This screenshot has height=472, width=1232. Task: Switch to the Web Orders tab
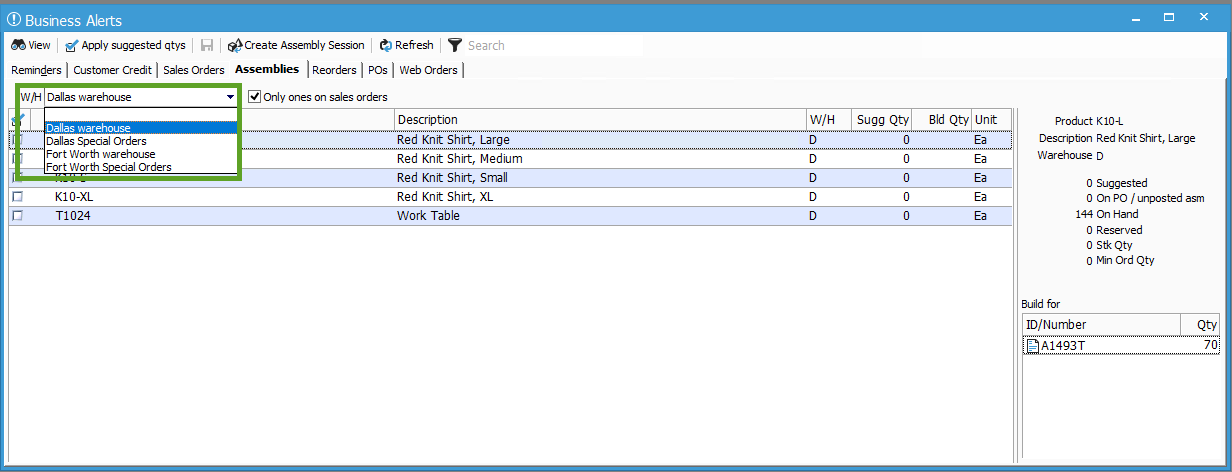tap(429, 70)
